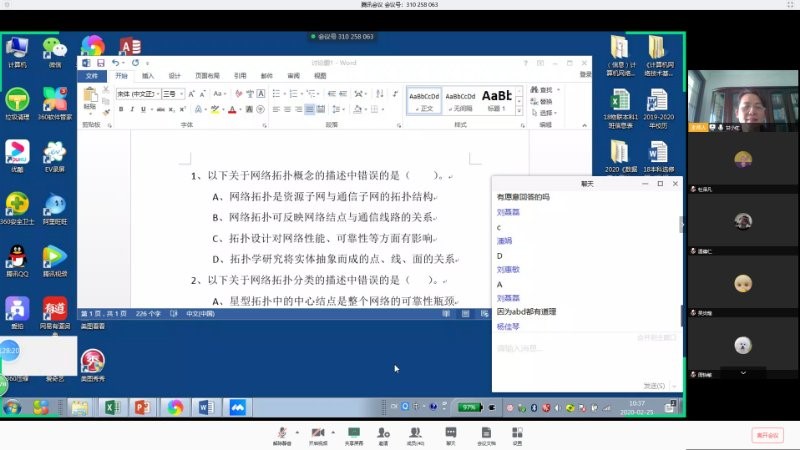Click the red font color button

pyautogui.click(x=232, y=109)
